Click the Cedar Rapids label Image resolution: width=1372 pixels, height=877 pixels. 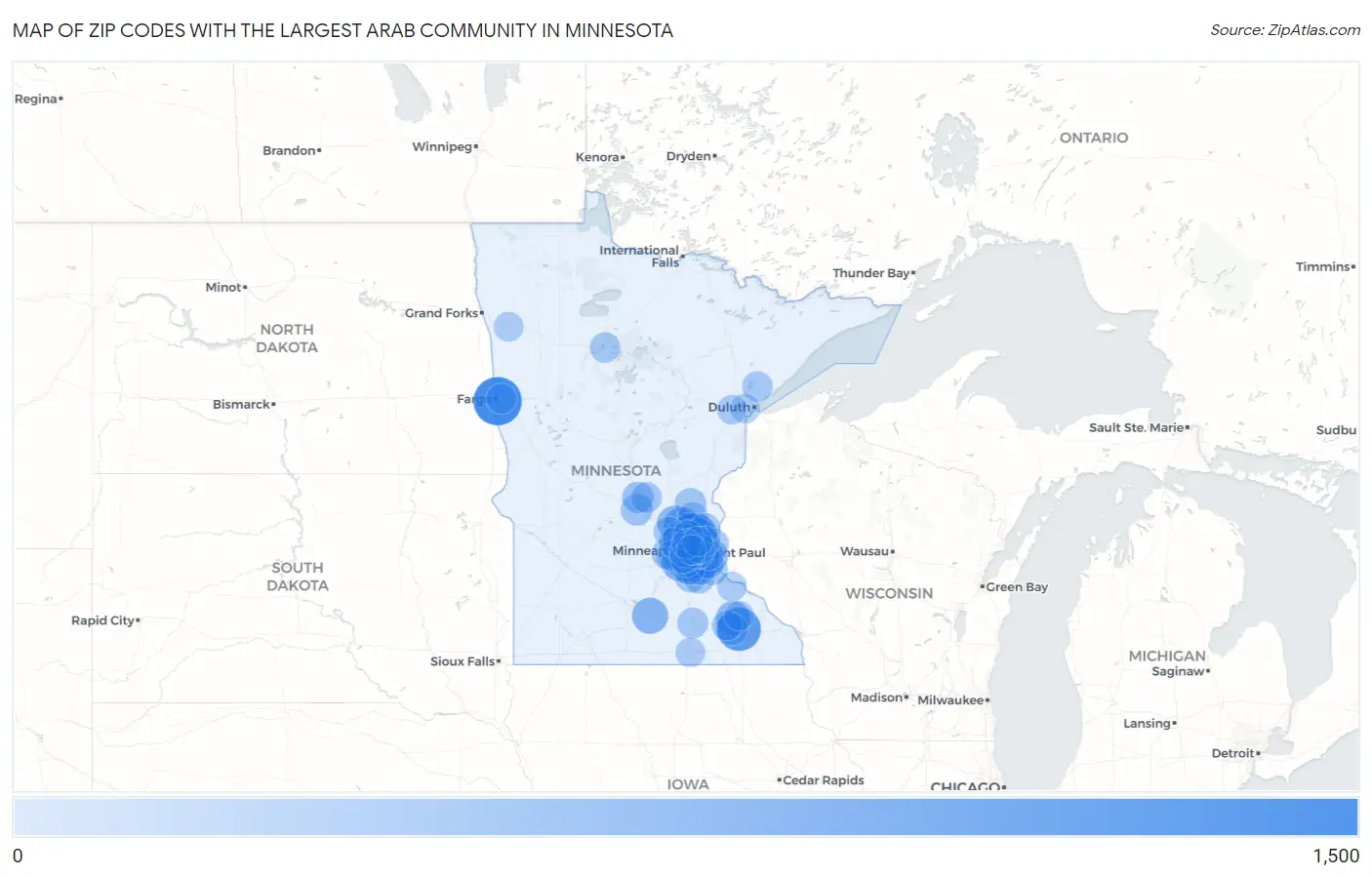[821, 780]
